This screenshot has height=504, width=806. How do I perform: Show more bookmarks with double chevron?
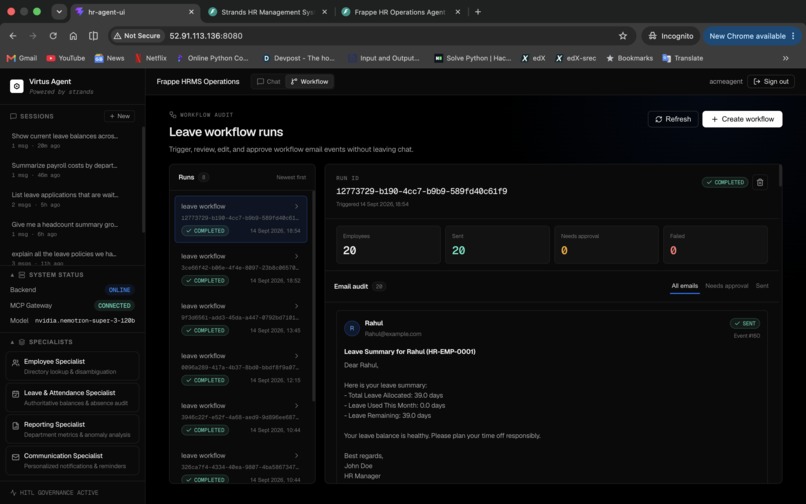click(785, 58)
